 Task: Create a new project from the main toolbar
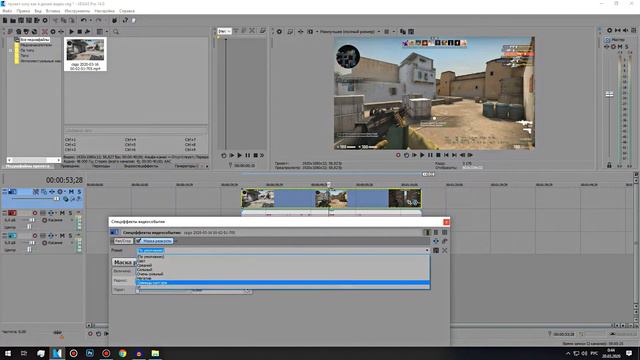(5, 20)
